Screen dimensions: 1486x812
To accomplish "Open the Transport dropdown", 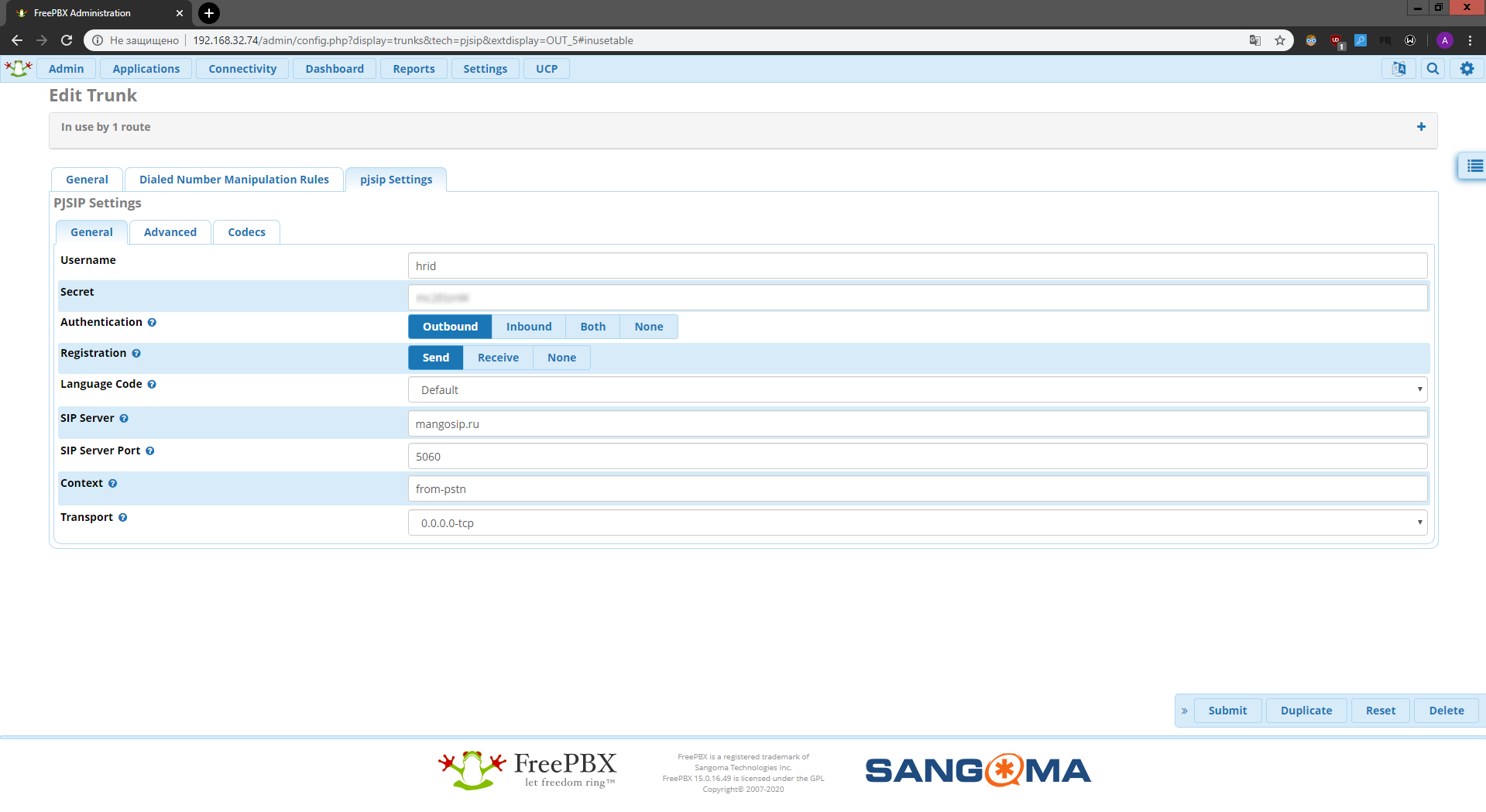I will [918, 522].
